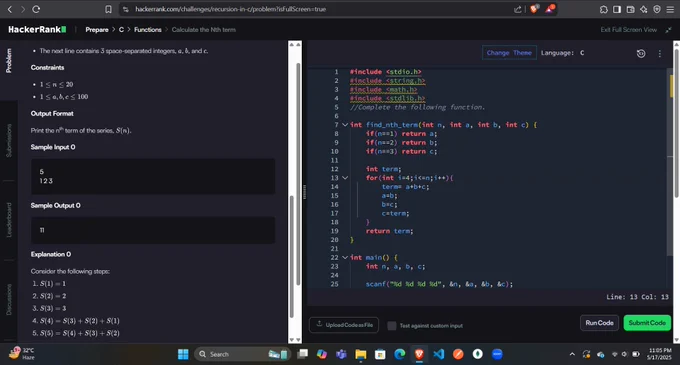Click Calculate the Nth term breadcrumb
680x365 pixels.
204,29
